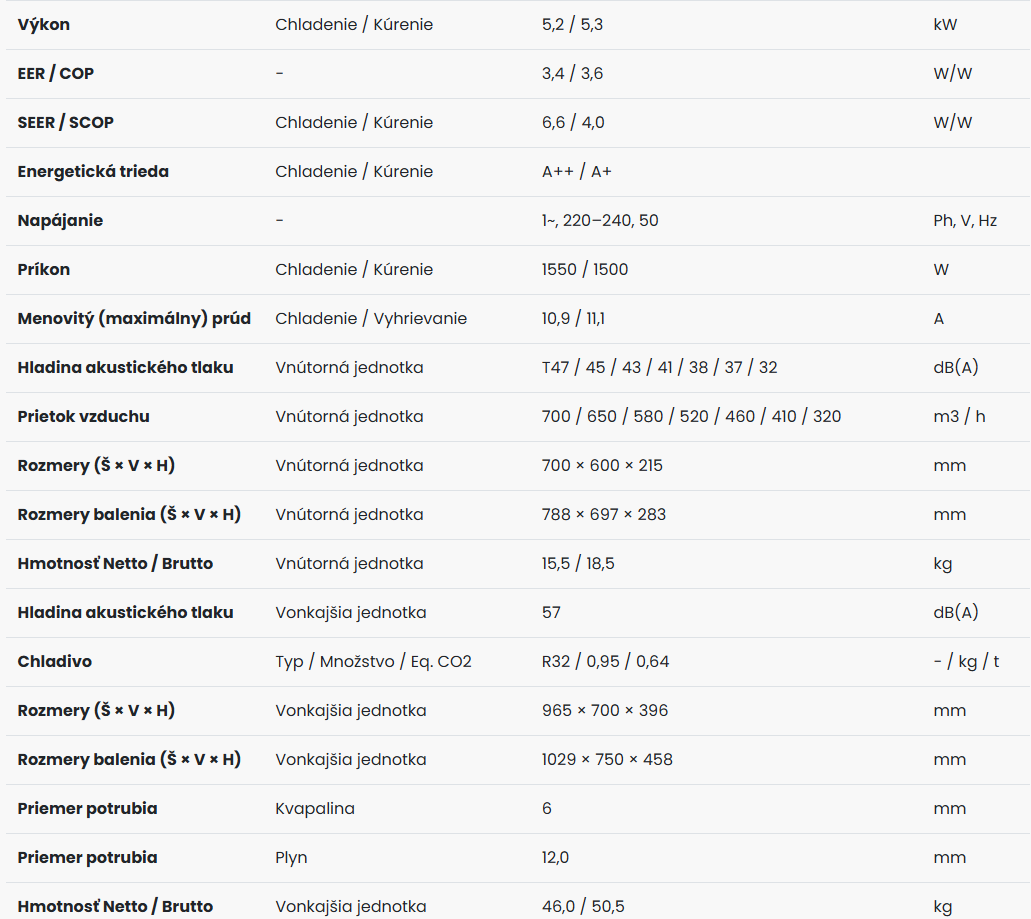Screen dimensions: 1031x919
Task: Click the outdoor unit noise value 57
Action: 551,613
